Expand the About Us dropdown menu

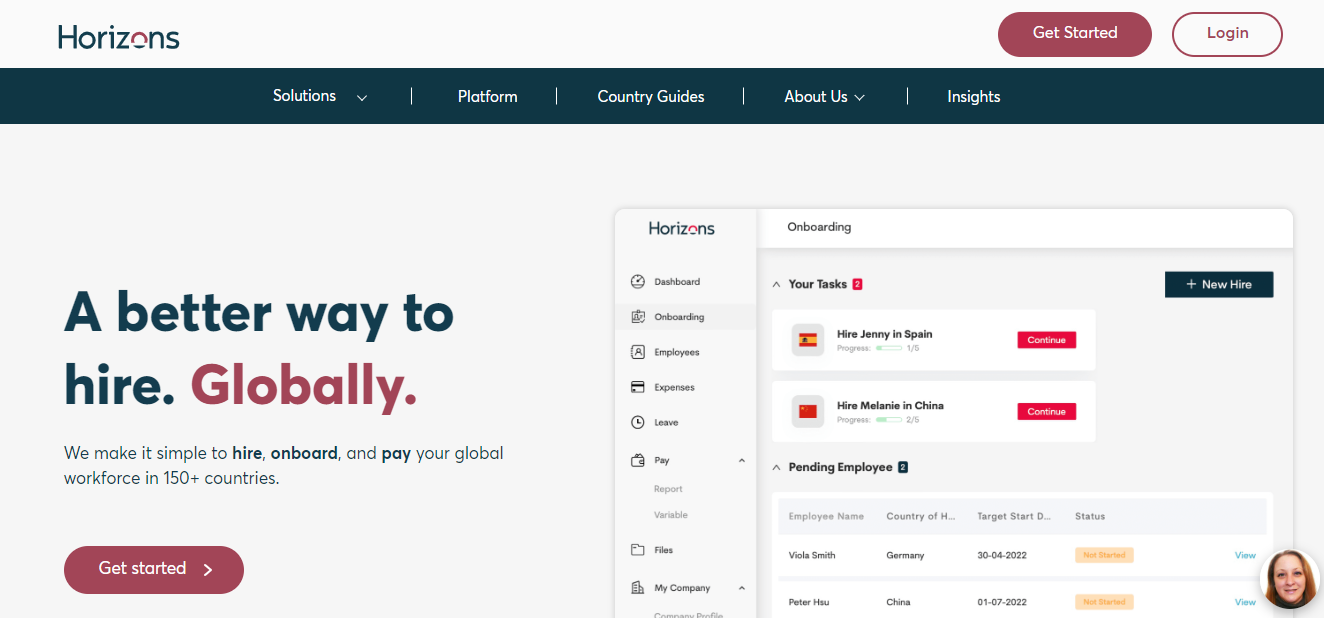(825, 96)
